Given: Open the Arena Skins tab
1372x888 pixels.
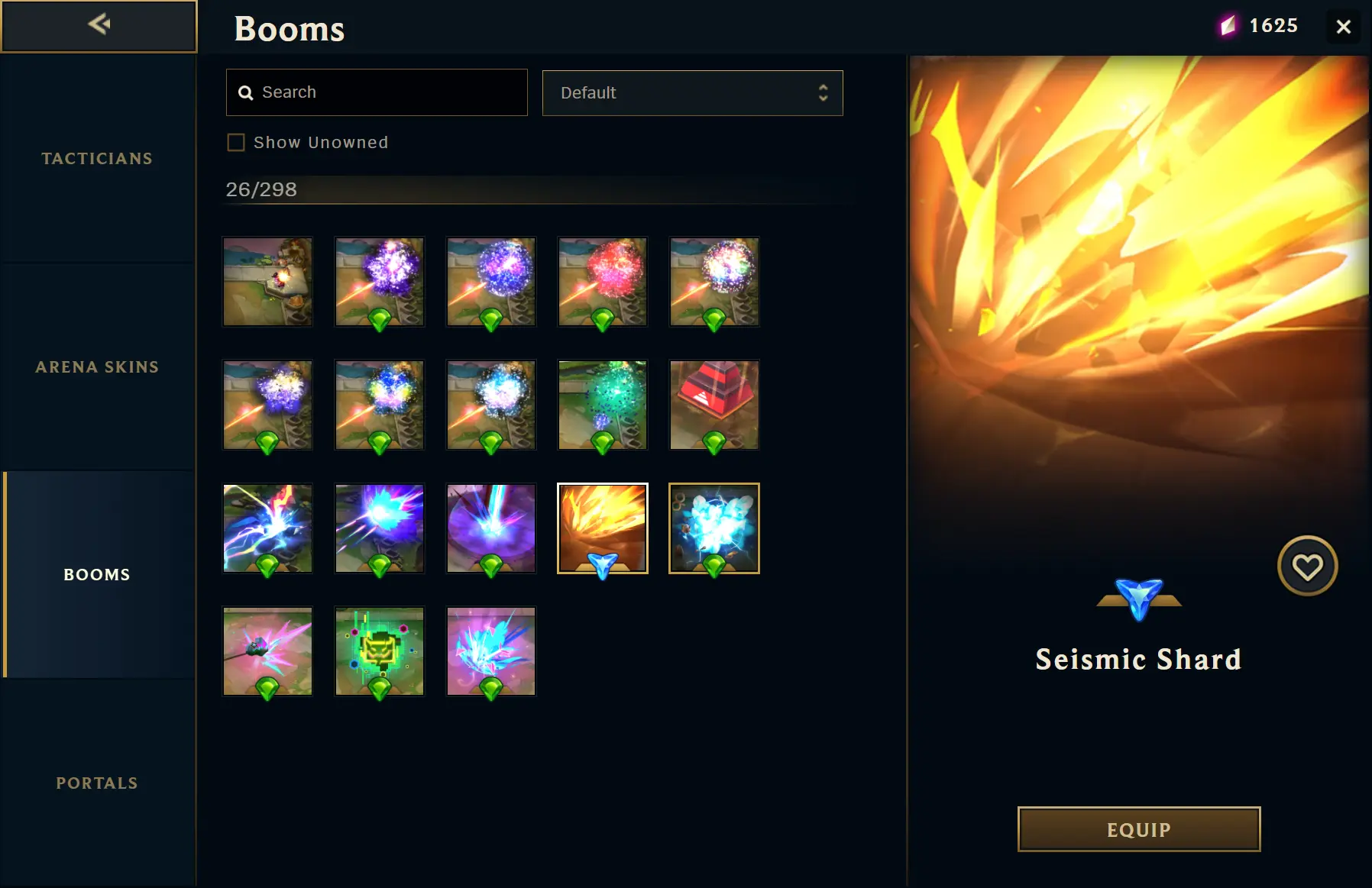Looking at the screenshot, I should click(98, 367).
